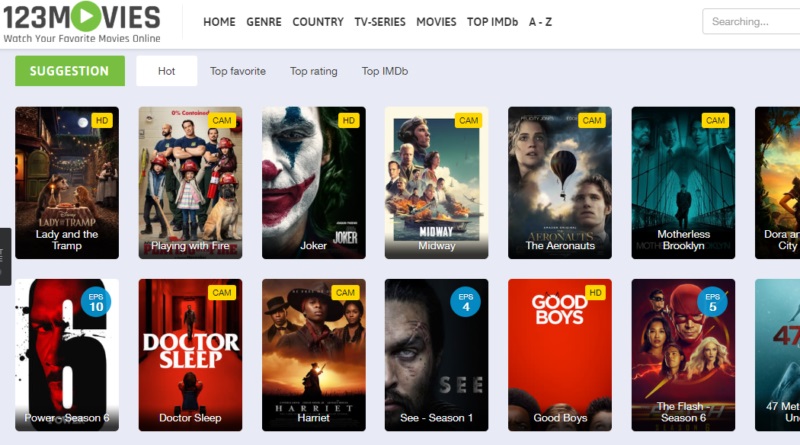Open the Harriet movie poster
Screen dimensions: 800x445
[x=314, y=355]
